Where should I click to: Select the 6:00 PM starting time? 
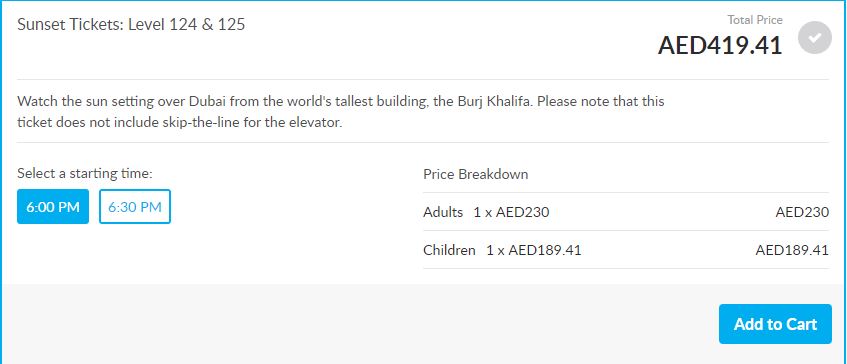(53, 206)
